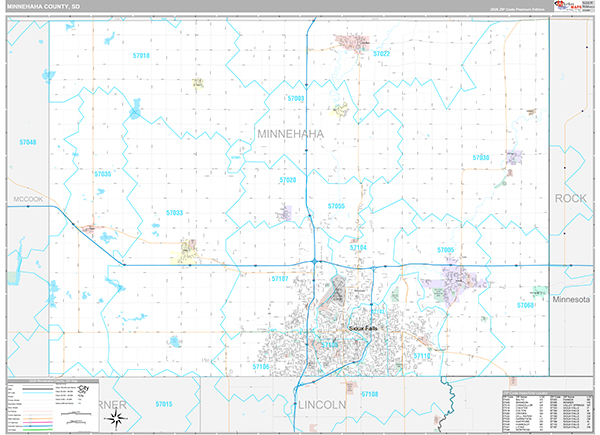Viewport: 600px width, 435px height.
Task: Select ZIP code area 57022
Action: point(381,53)
